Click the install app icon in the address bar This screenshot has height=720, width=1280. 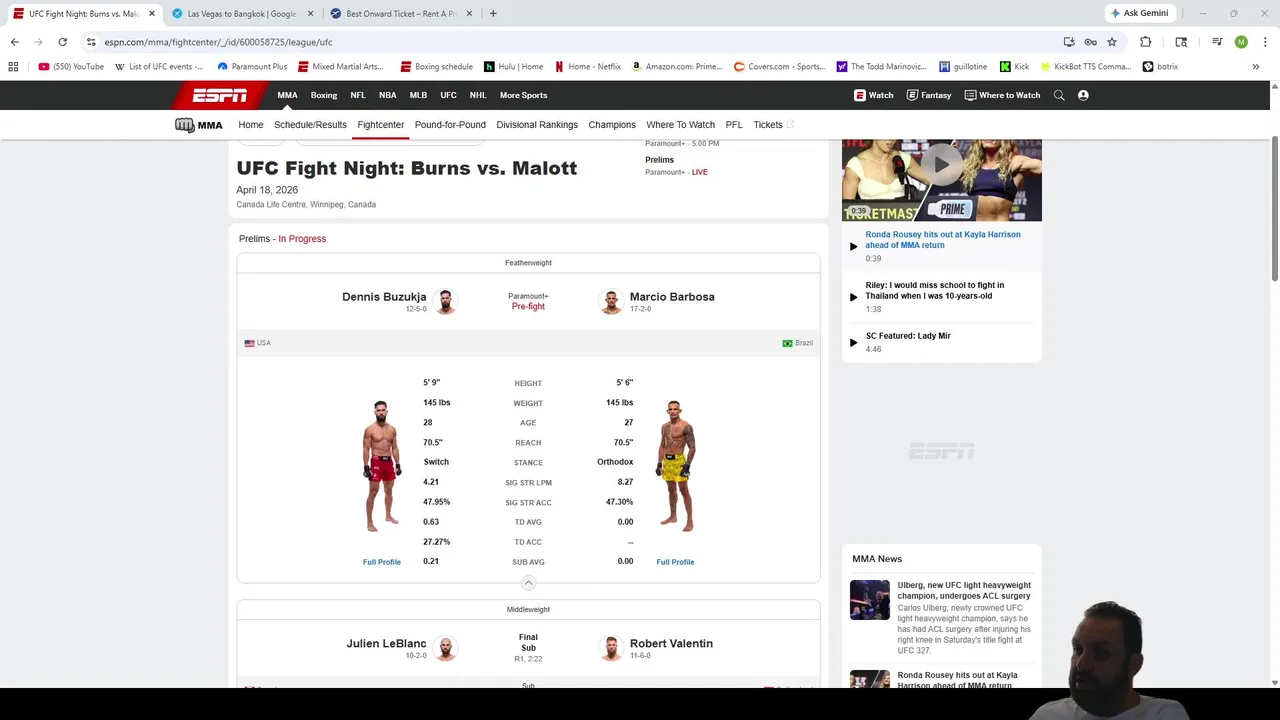(1069, 42)
